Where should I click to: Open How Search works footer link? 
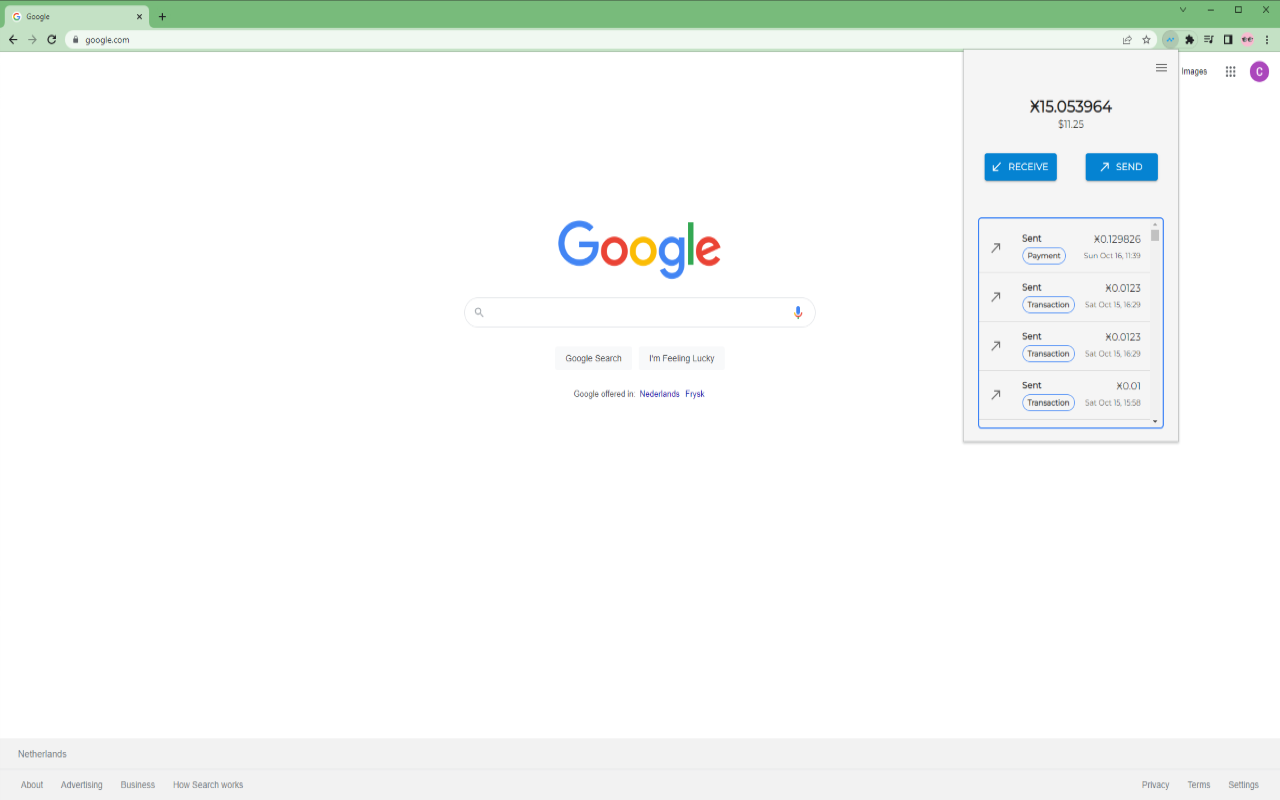point(208,785)
